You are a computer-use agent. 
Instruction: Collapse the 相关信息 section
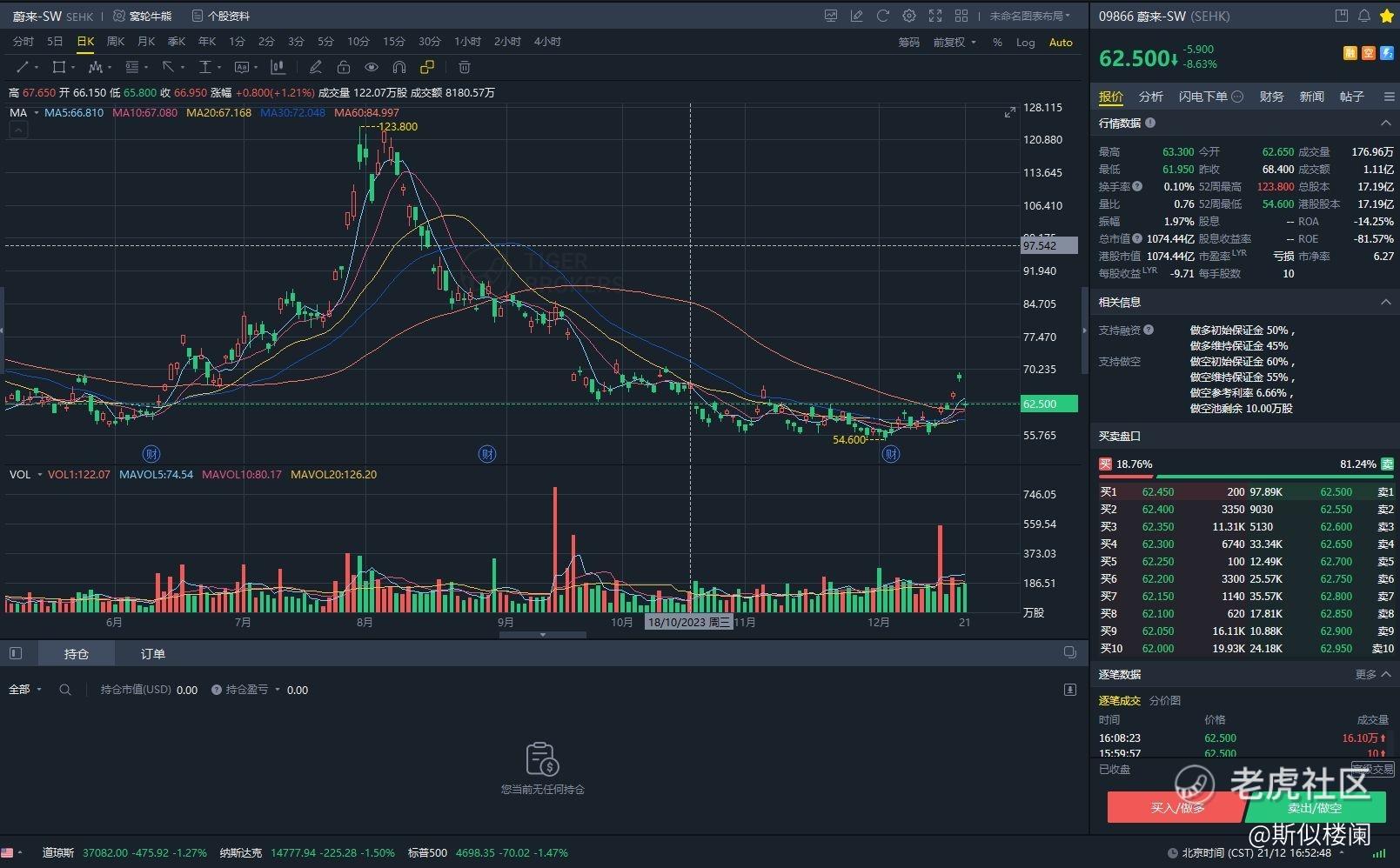1386,302
